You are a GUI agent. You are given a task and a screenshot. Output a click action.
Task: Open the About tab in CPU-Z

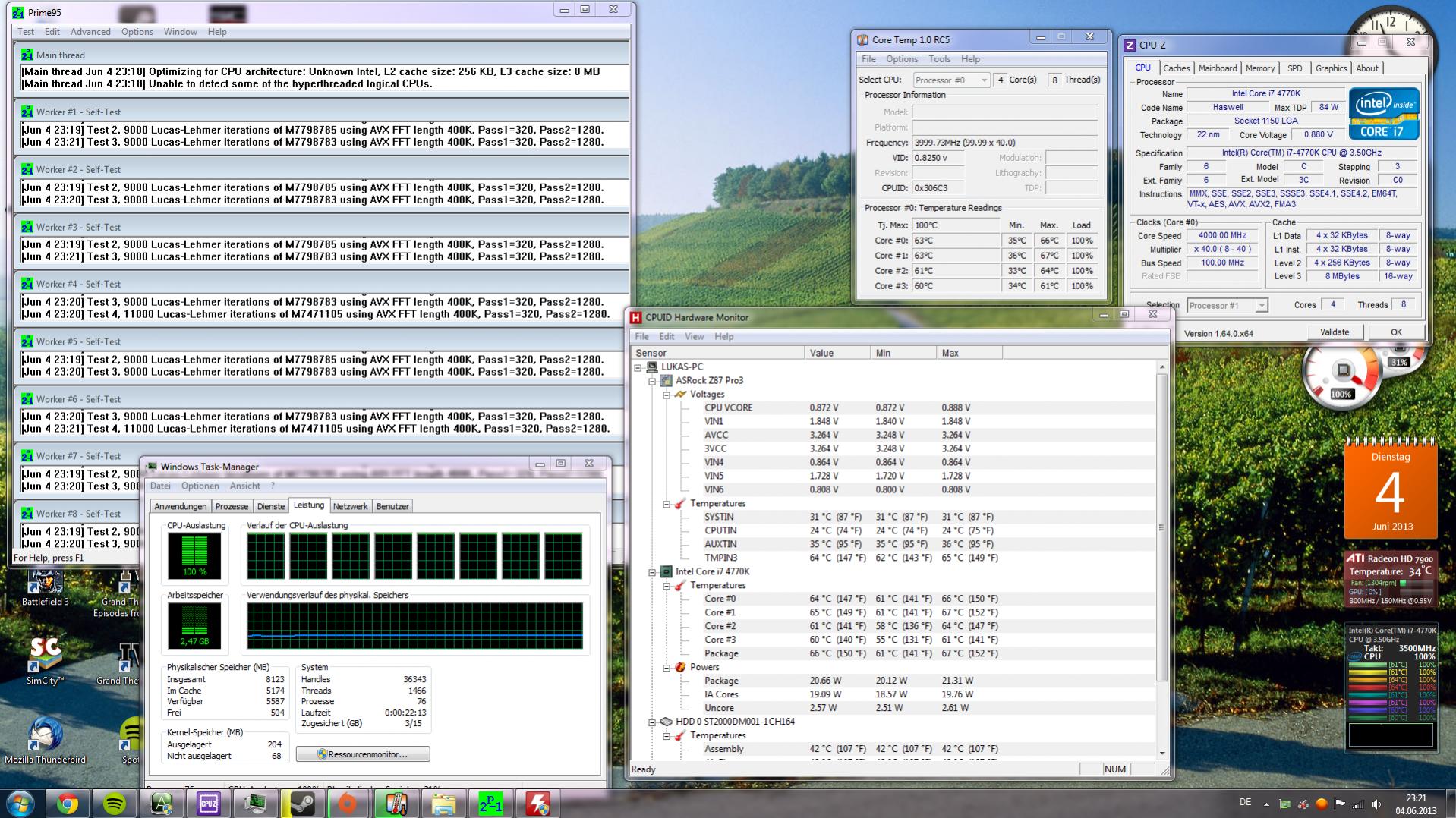1366,68
